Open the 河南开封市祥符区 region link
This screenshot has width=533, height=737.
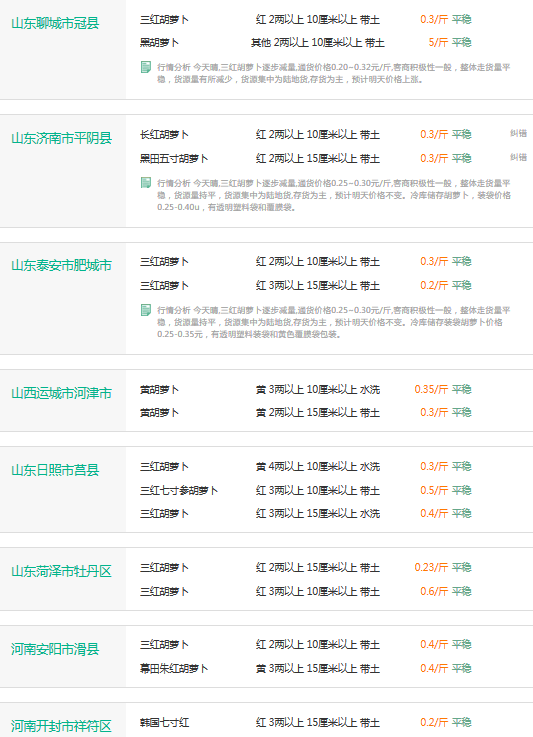(61, 726)
